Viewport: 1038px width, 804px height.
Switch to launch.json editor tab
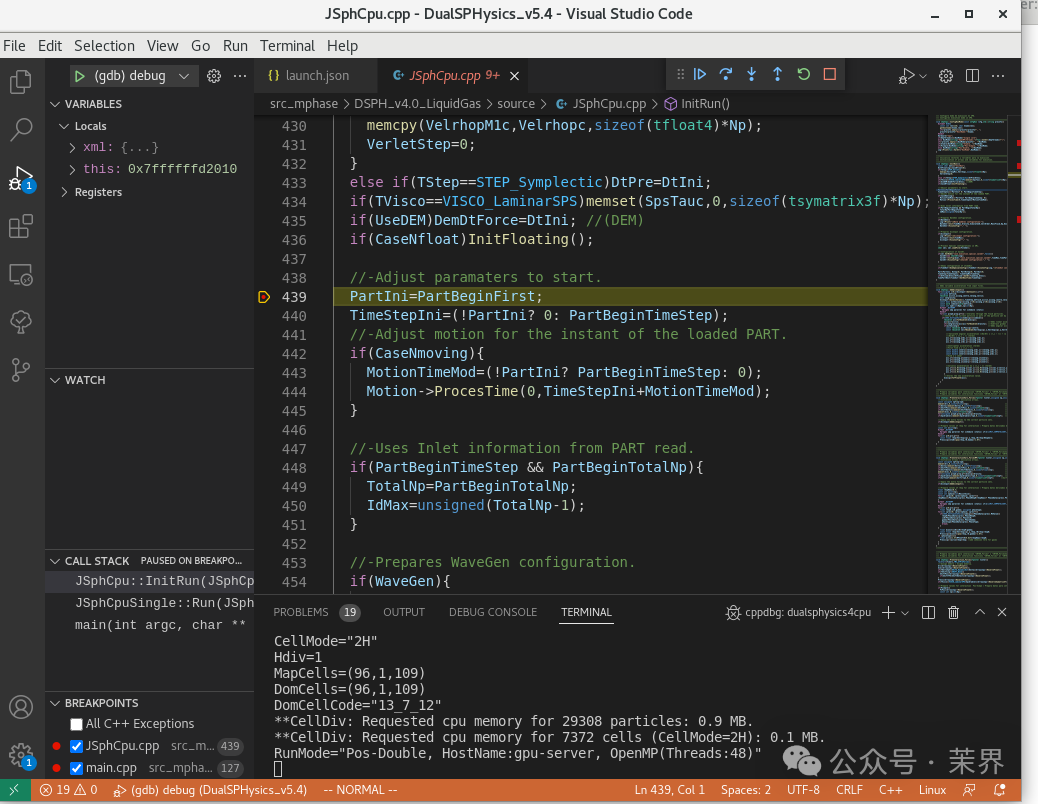pos(316,76)
